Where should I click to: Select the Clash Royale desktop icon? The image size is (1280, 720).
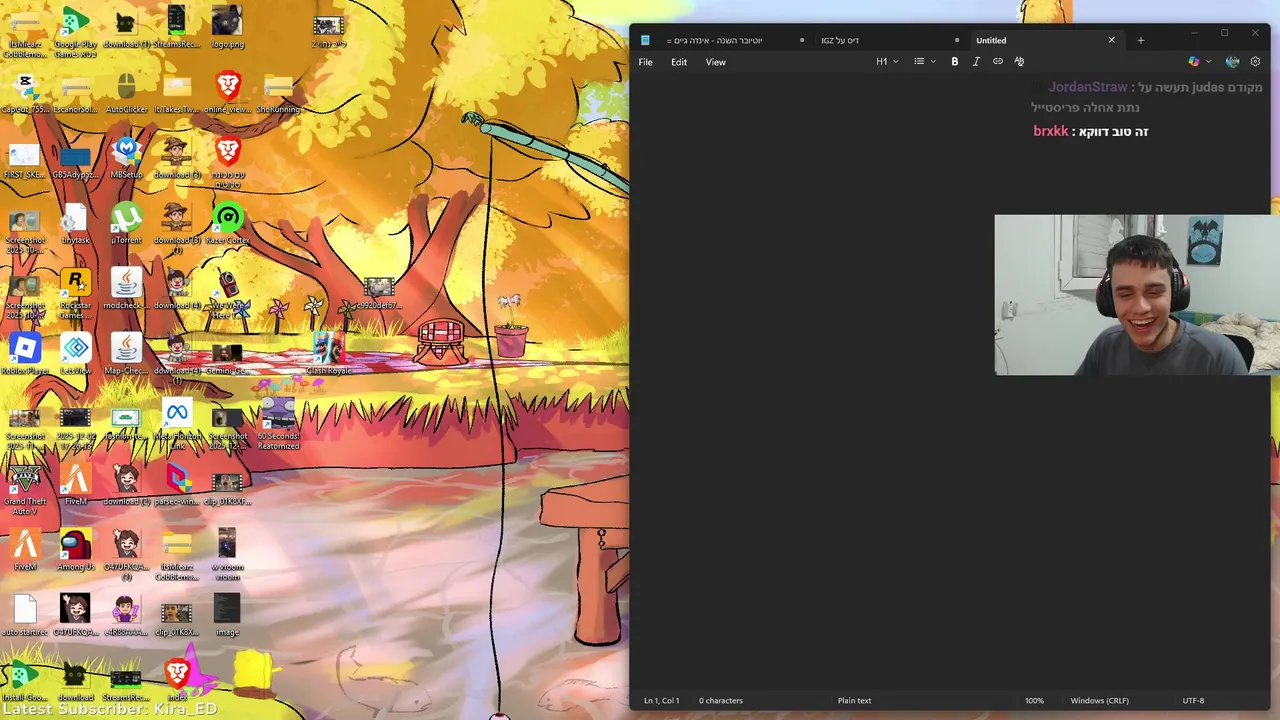328,355
